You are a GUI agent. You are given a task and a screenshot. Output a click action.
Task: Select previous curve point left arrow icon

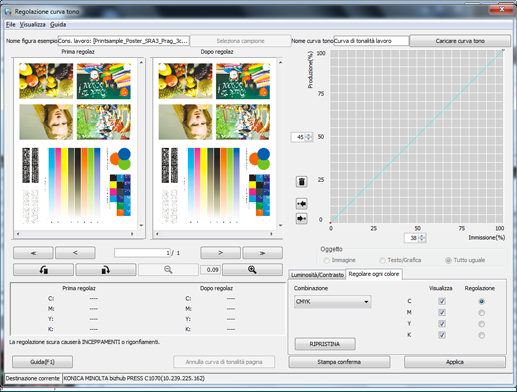click(x=301, y=204)
